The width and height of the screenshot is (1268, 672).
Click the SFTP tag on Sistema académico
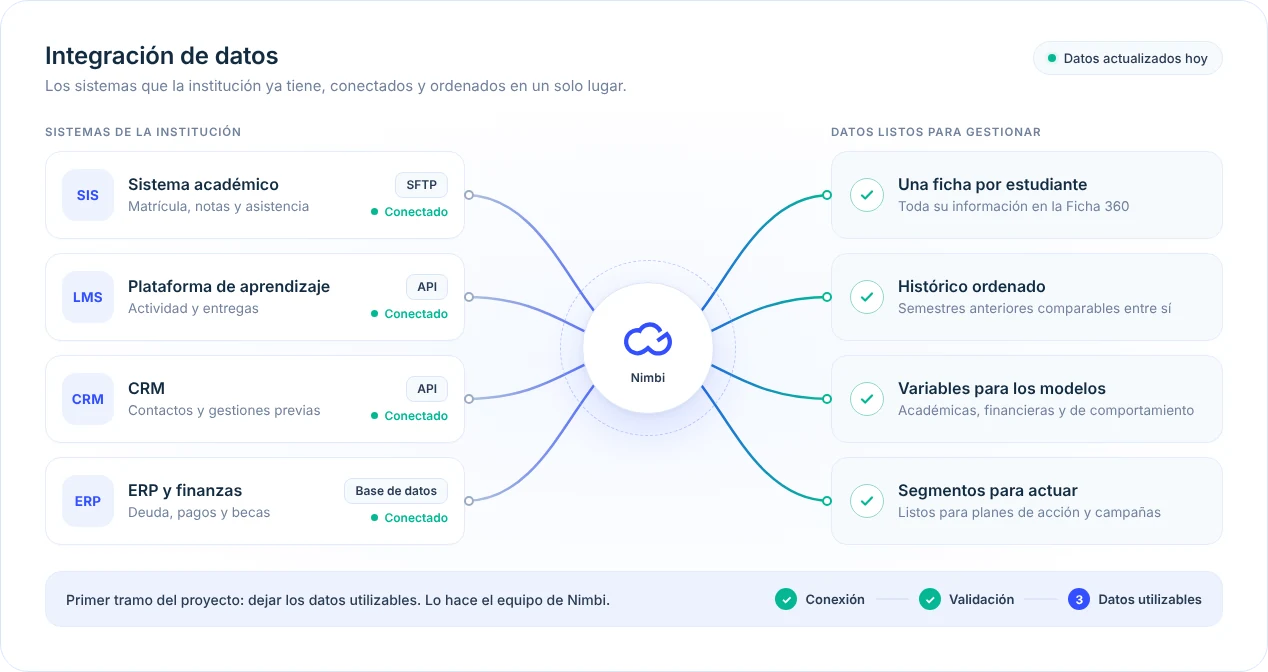point(421,185)
